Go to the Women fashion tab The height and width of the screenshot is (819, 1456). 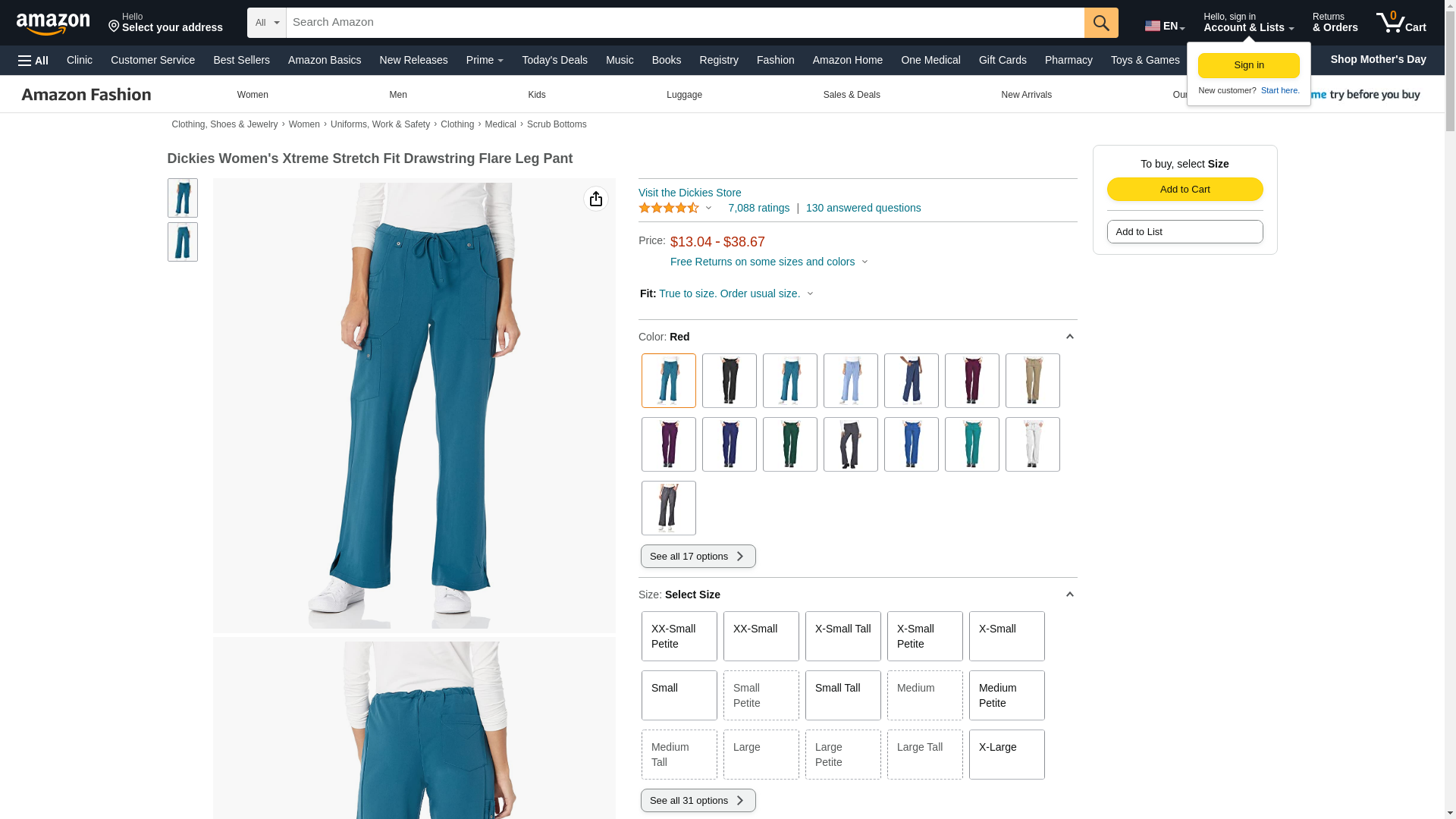click(253, 95)
